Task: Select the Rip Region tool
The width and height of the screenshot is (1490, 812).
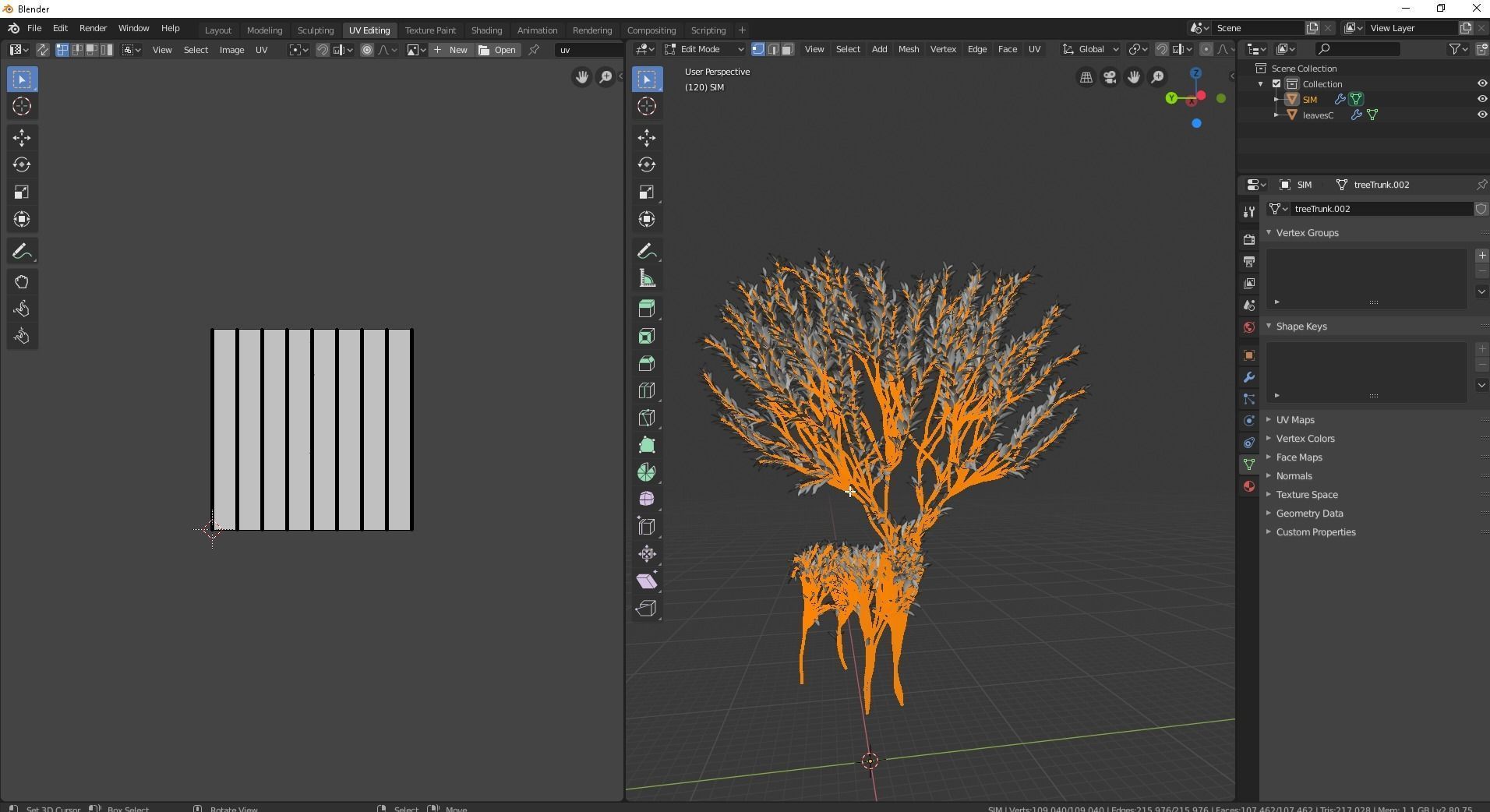Action: point(647,609)
